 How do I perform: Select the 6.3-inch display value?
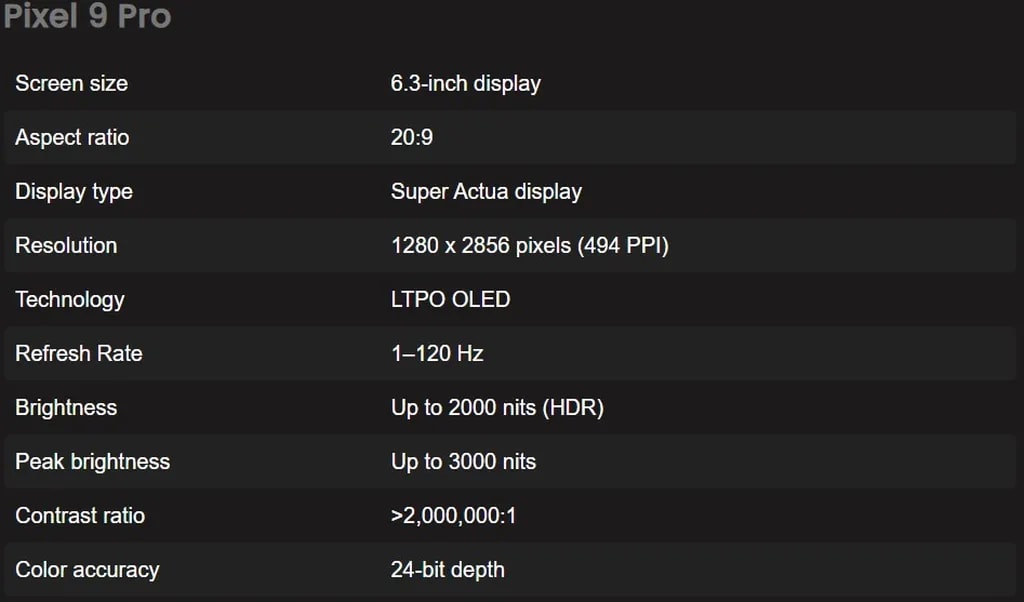point(465,84)
